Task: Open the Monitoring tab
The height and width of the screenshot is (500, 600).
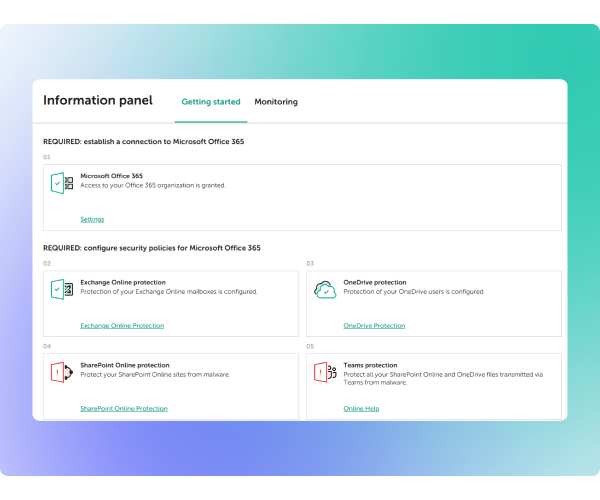Action: point(276,102)
